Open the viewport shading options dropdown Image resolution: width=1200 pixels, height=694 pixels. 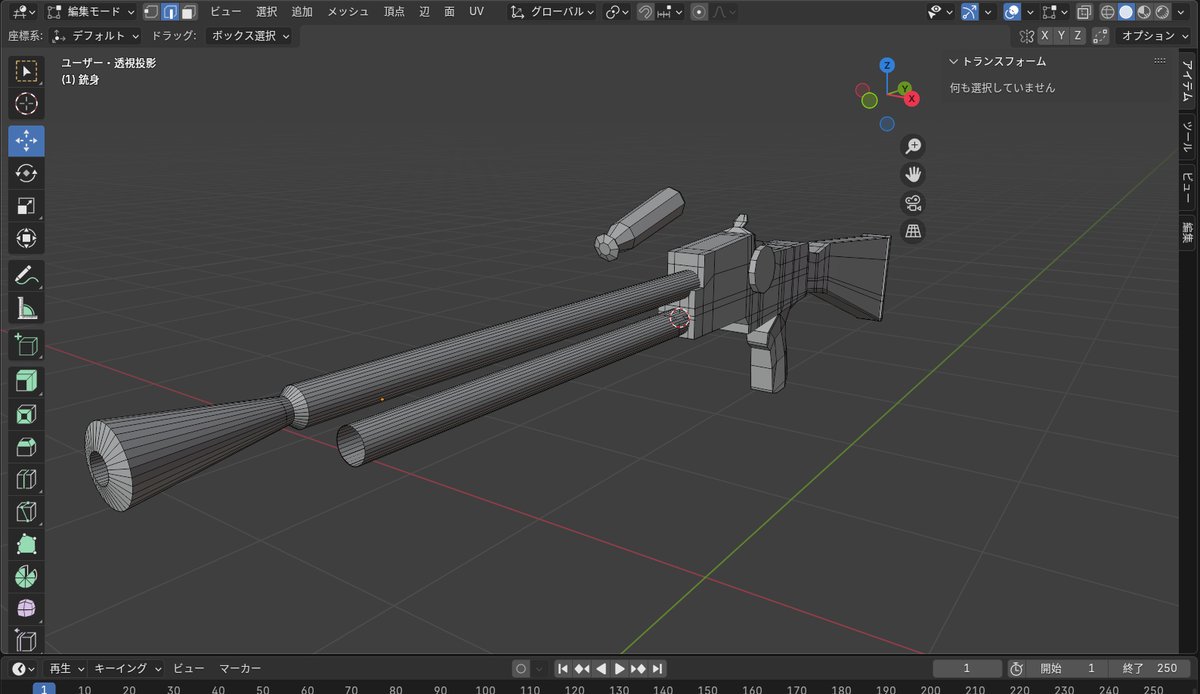point(1181,12)
